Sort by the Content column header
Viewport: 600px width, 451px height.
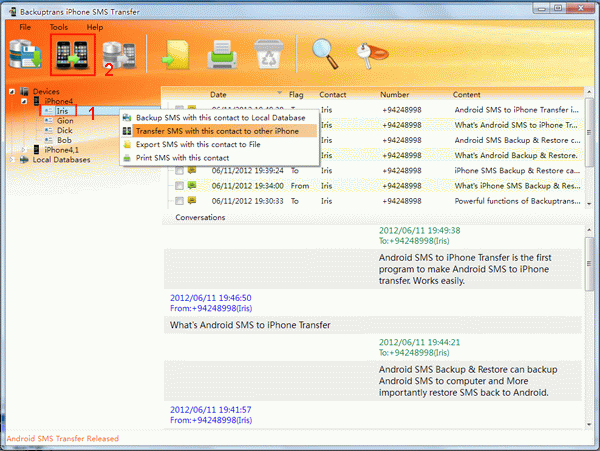click(x=466, y=94)
